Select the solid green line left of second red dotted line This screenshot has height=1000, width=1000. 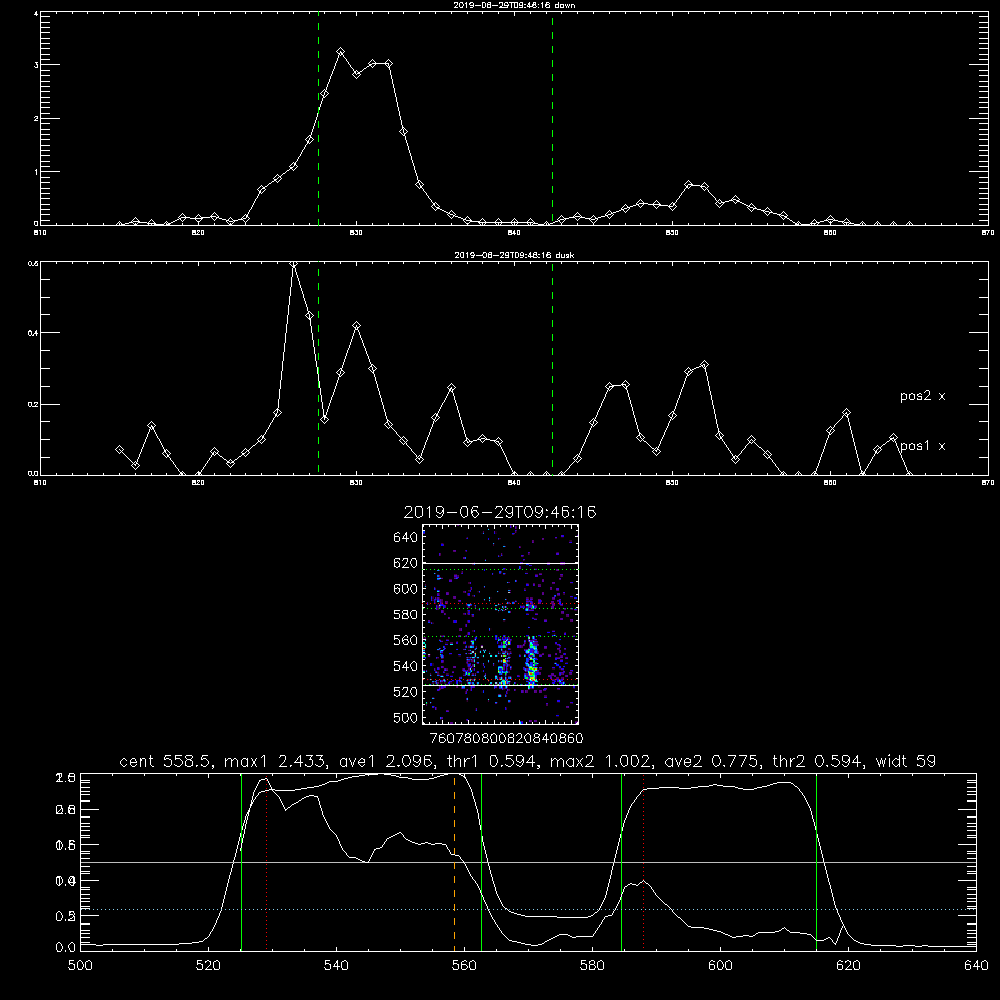point(621,862)
